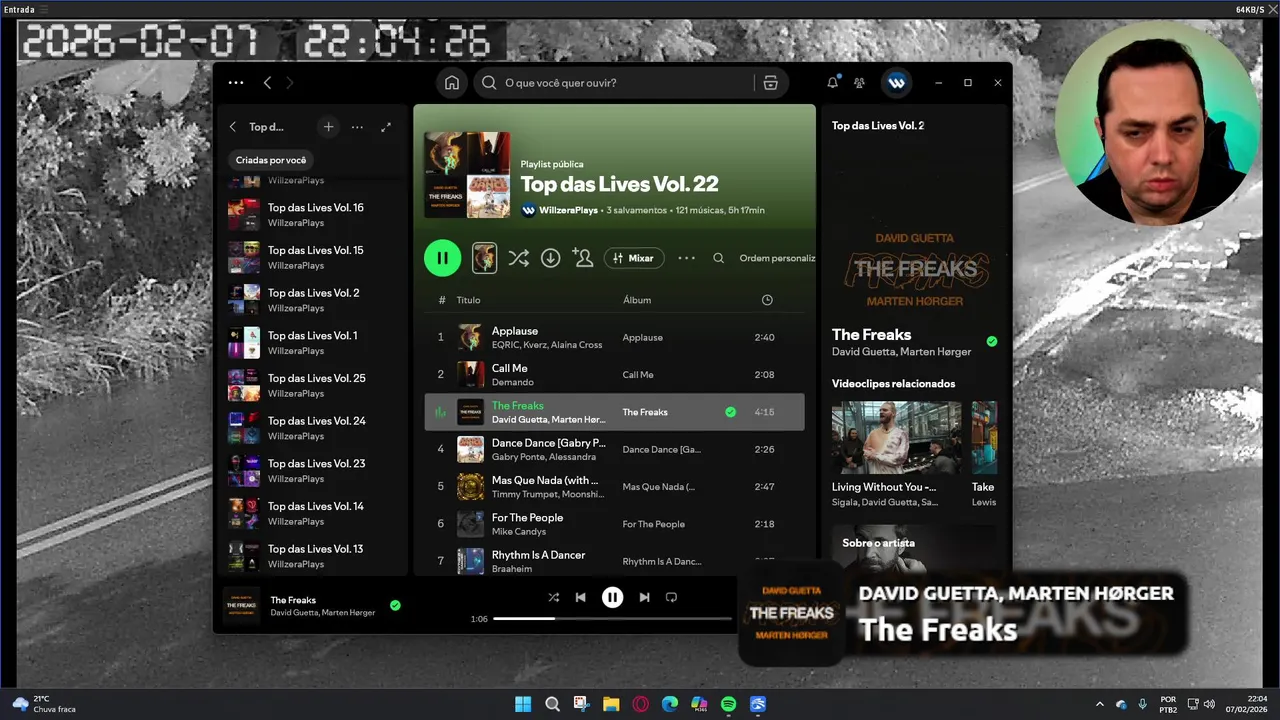Skip to previous track

(x=580, y=597)
